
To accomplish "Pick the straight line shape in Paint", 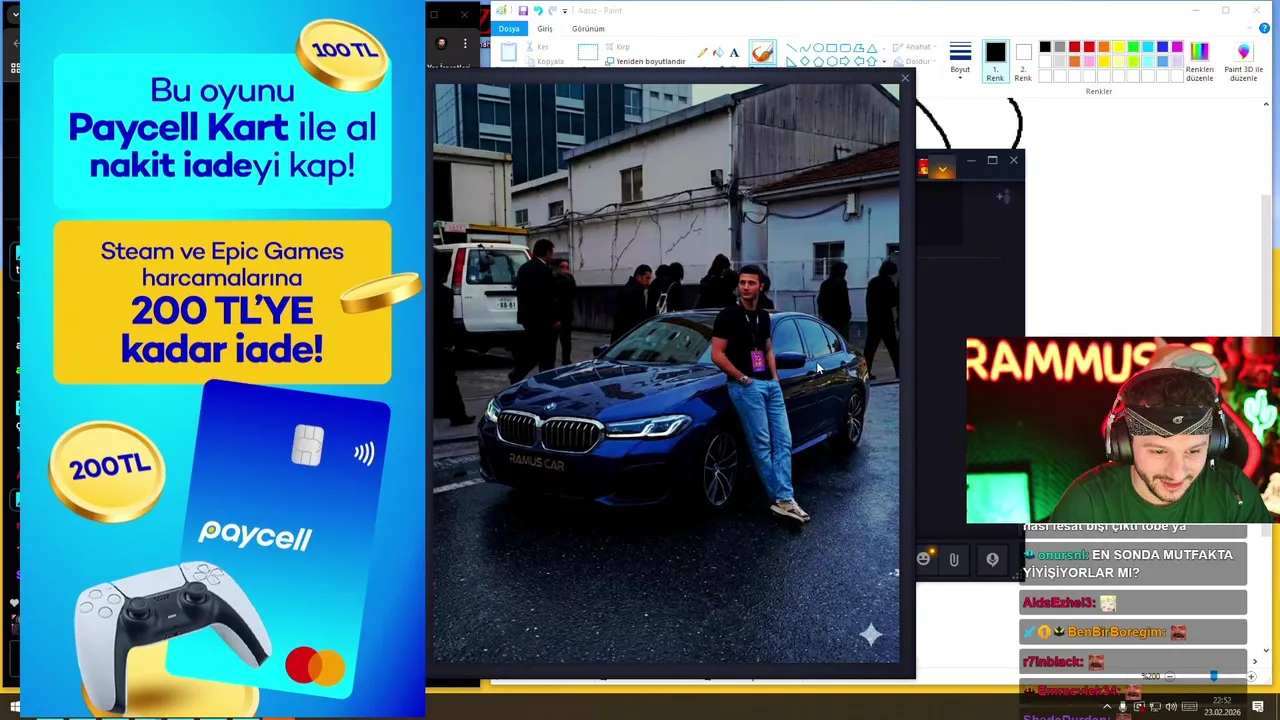I will 792,47.
